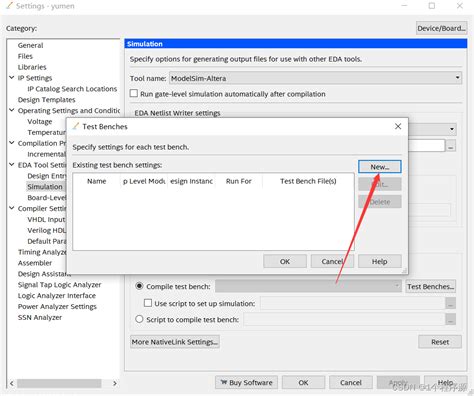Click New... in the Test Benches dialog
Image resolution: width=474 pixels, height=396 pixels.
380,167
